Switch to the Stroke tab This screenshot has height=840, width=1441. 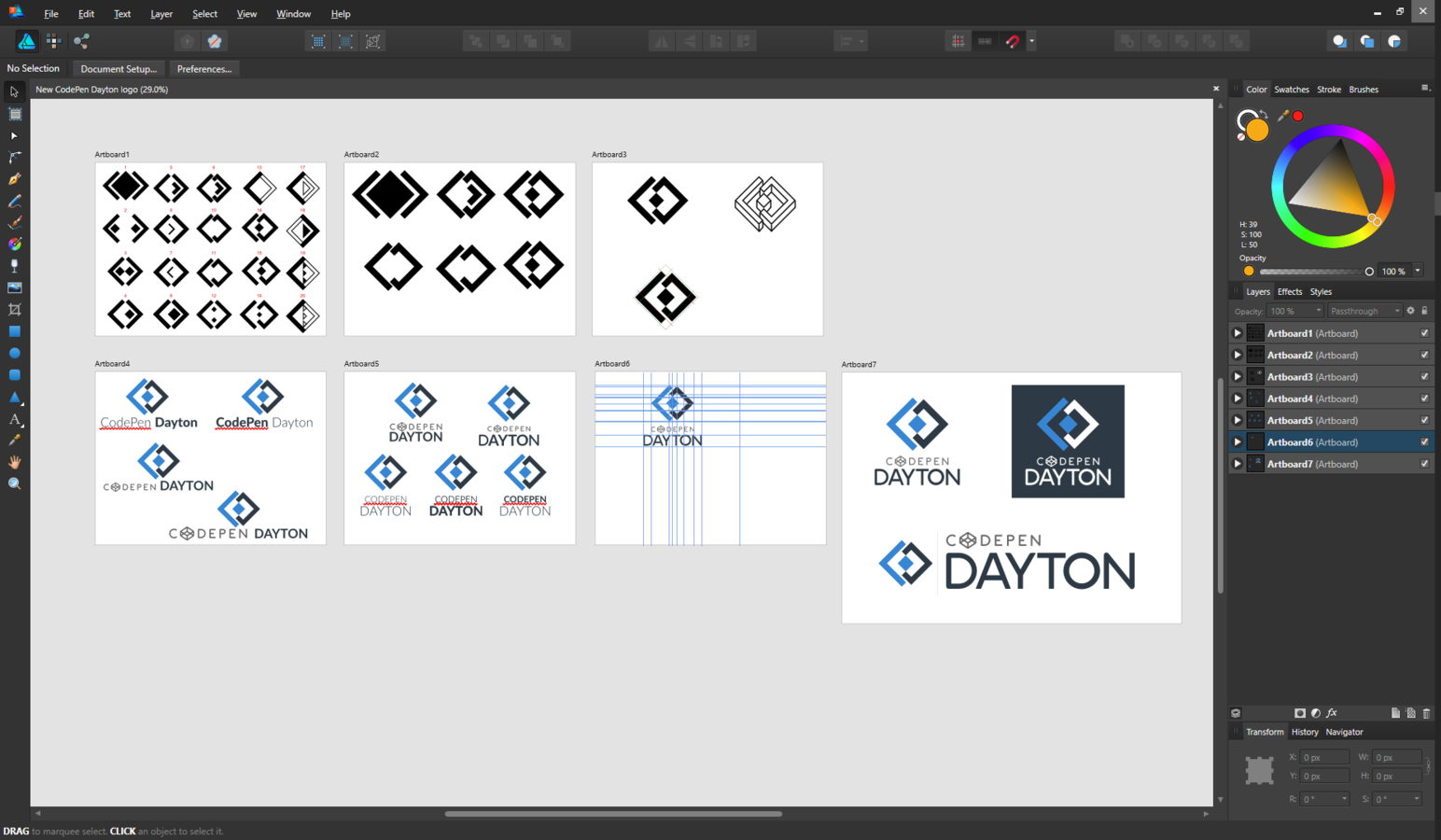[x=1329, y=90]
